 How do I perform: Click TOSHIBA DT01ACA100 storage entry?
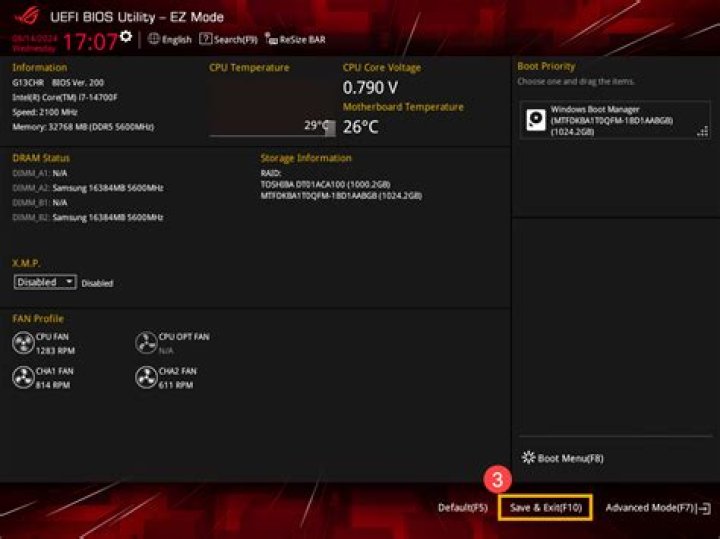326,184
